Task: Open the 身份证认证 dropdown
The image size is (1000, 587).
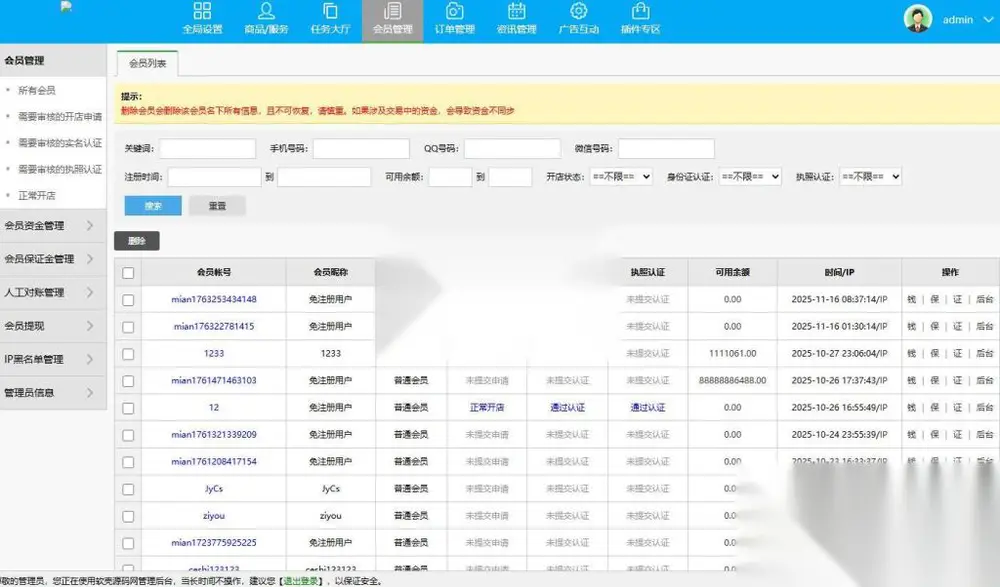Action: coord(750,177)
